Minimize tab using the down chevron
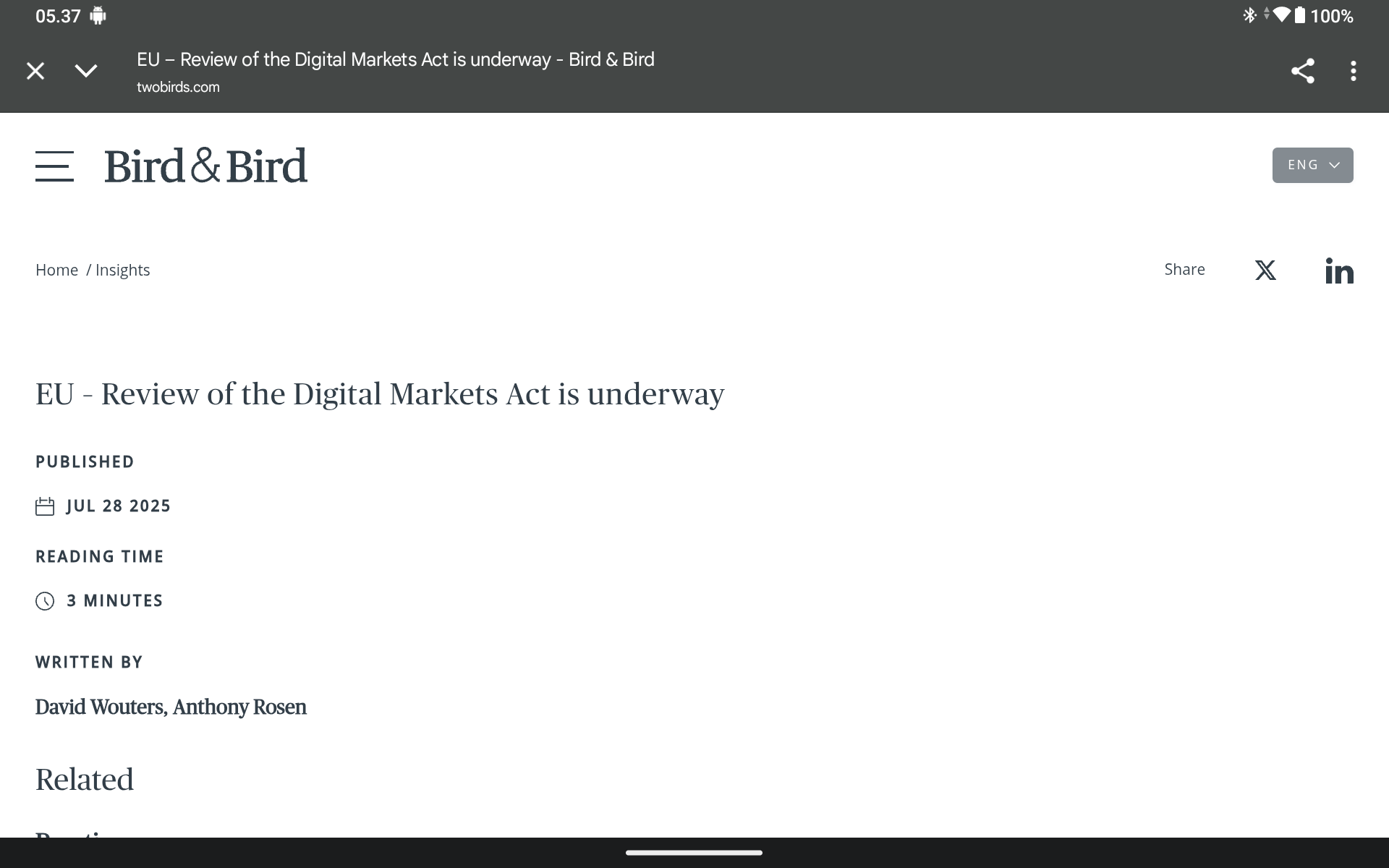 [86, 71]
